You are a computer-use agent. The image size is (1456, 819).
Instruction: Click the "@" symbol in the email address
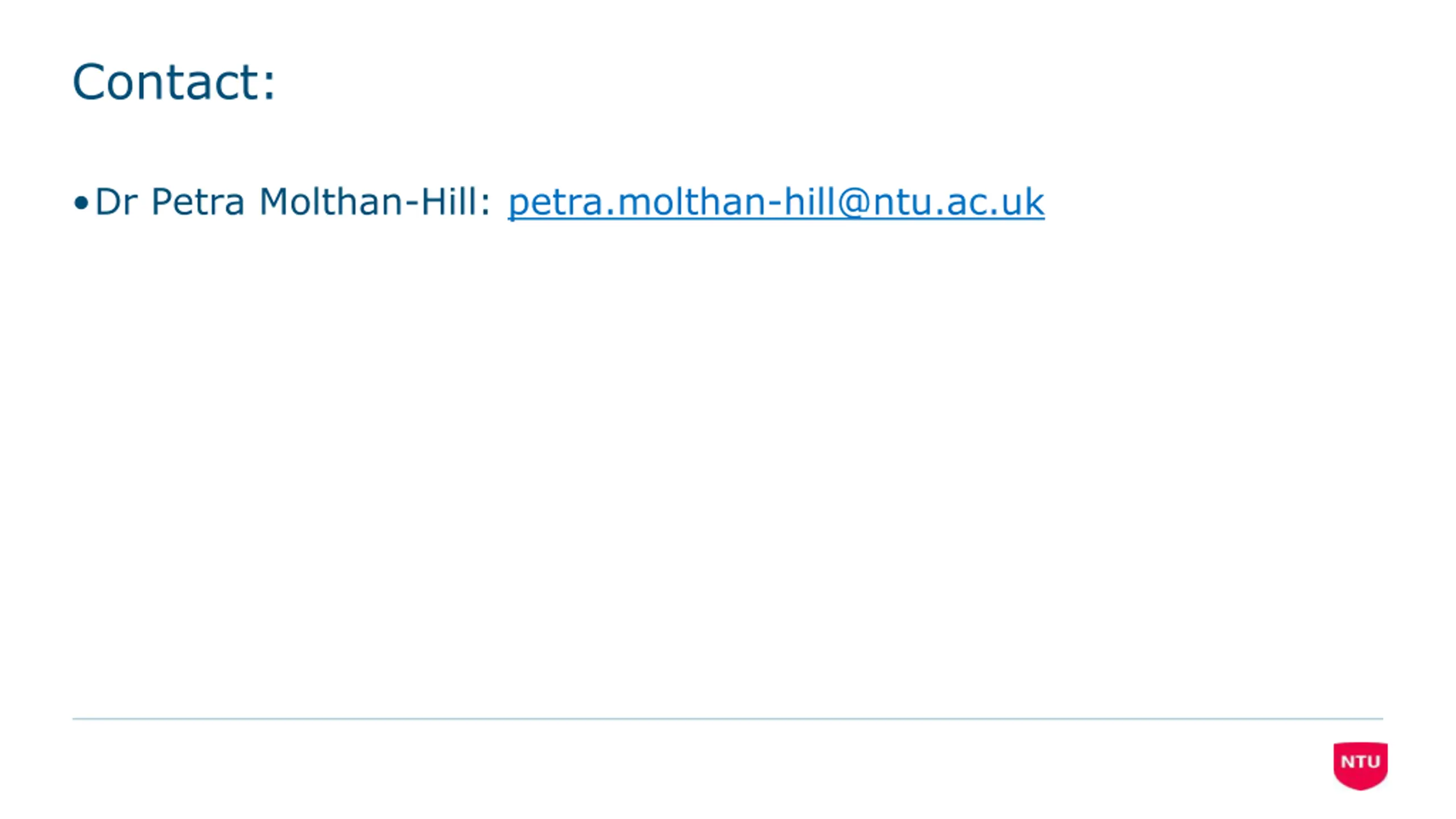coord(855,202)
